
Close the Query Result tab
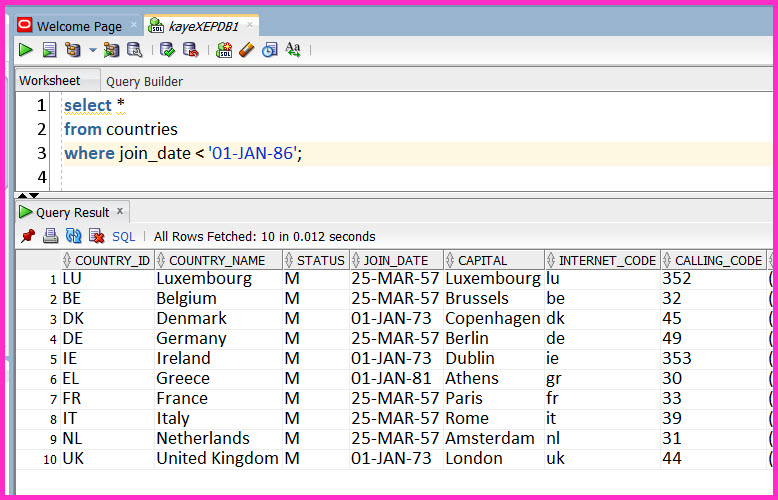pos(120,211)
